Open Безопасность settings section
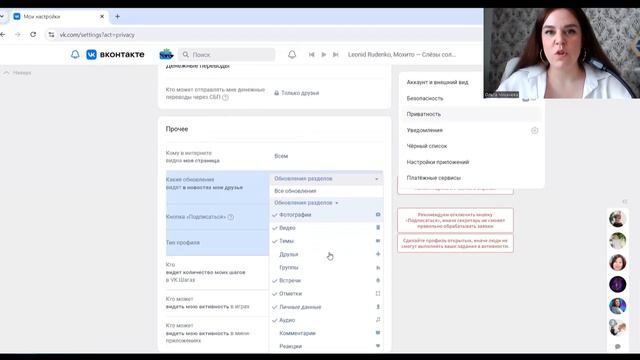The height and width of the screenshot is (360, 640). point(425,98)
